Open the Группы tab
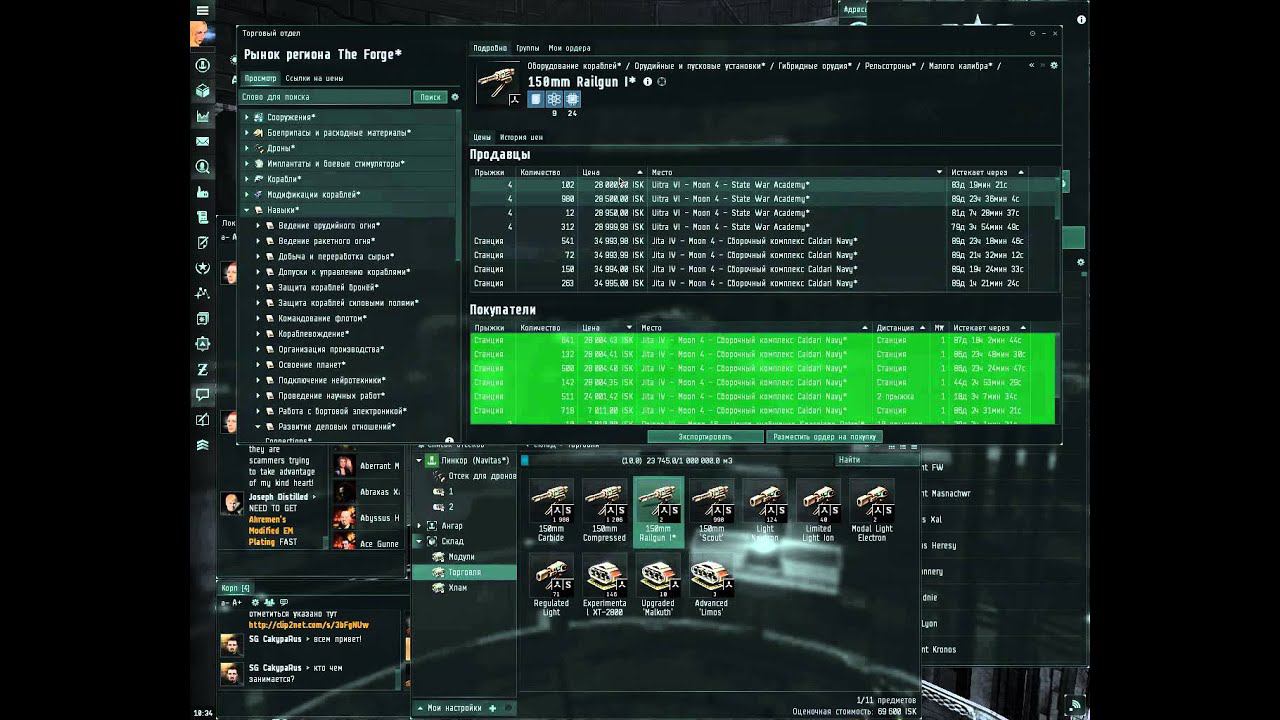Screen dimensions: 1280x720 (x=528, y=48)
